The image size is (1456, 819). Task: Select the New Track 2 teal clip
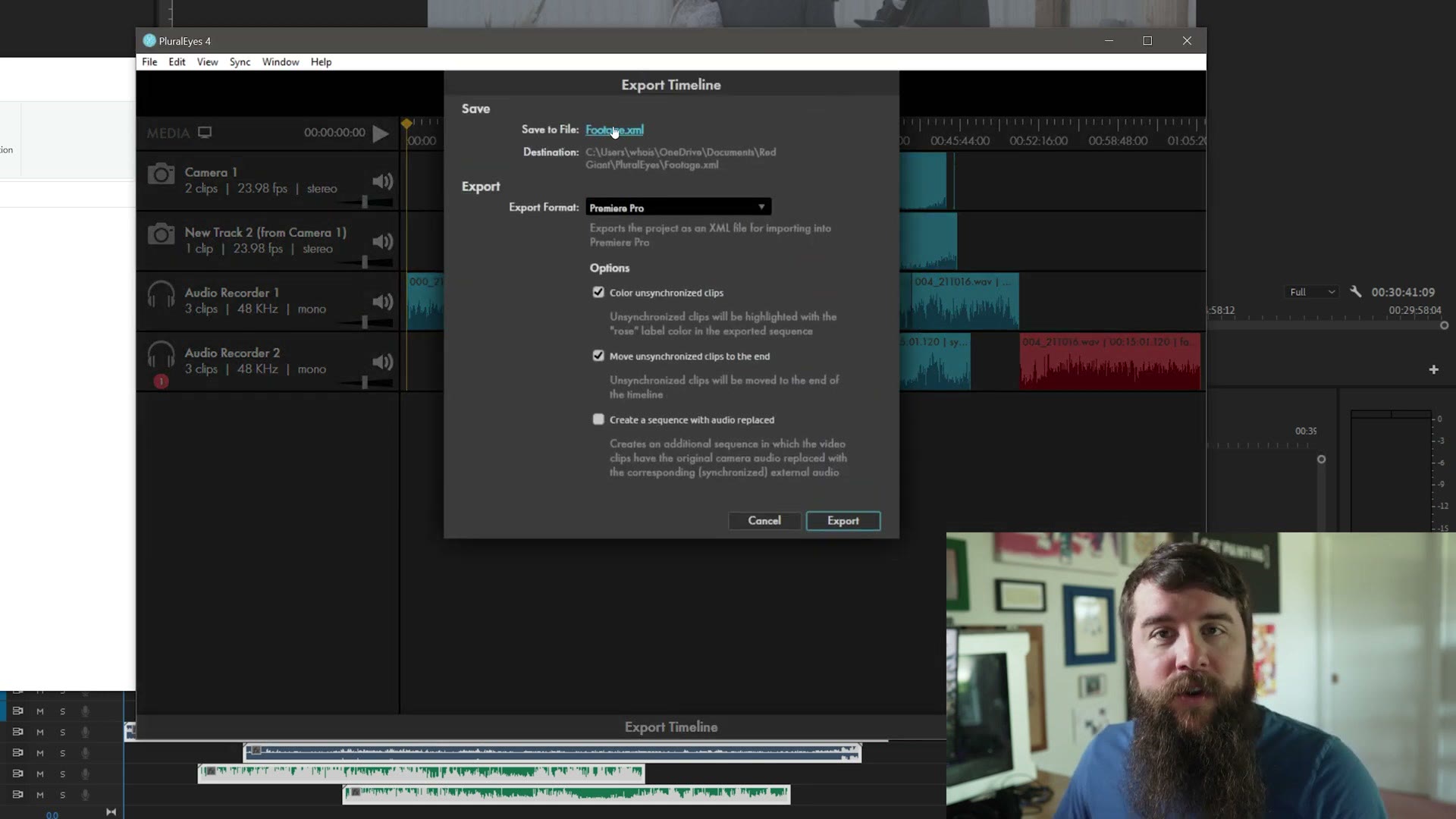tap(928, 241)
